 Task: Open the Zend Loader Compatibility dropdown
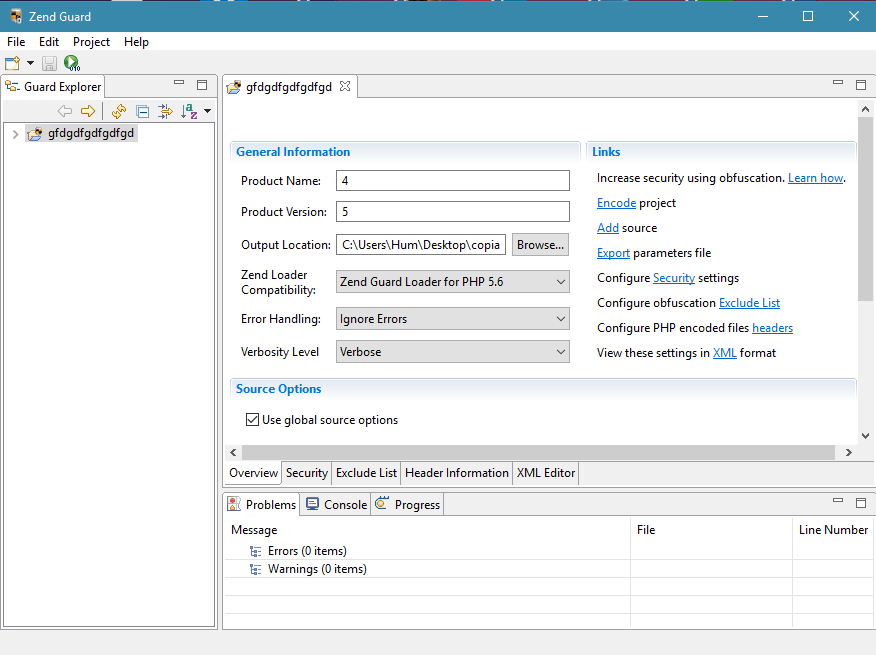(453, 282)
